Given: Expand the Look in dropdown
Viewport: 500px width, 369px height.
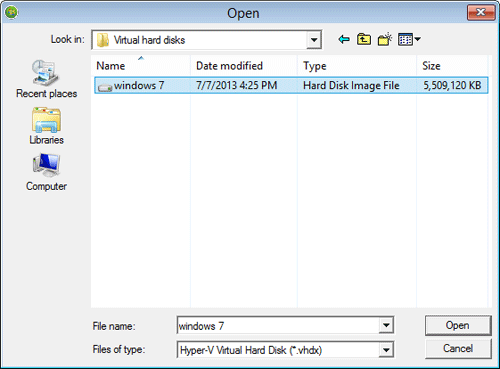Looking at the screenshot, I should (x=314, y=40).
